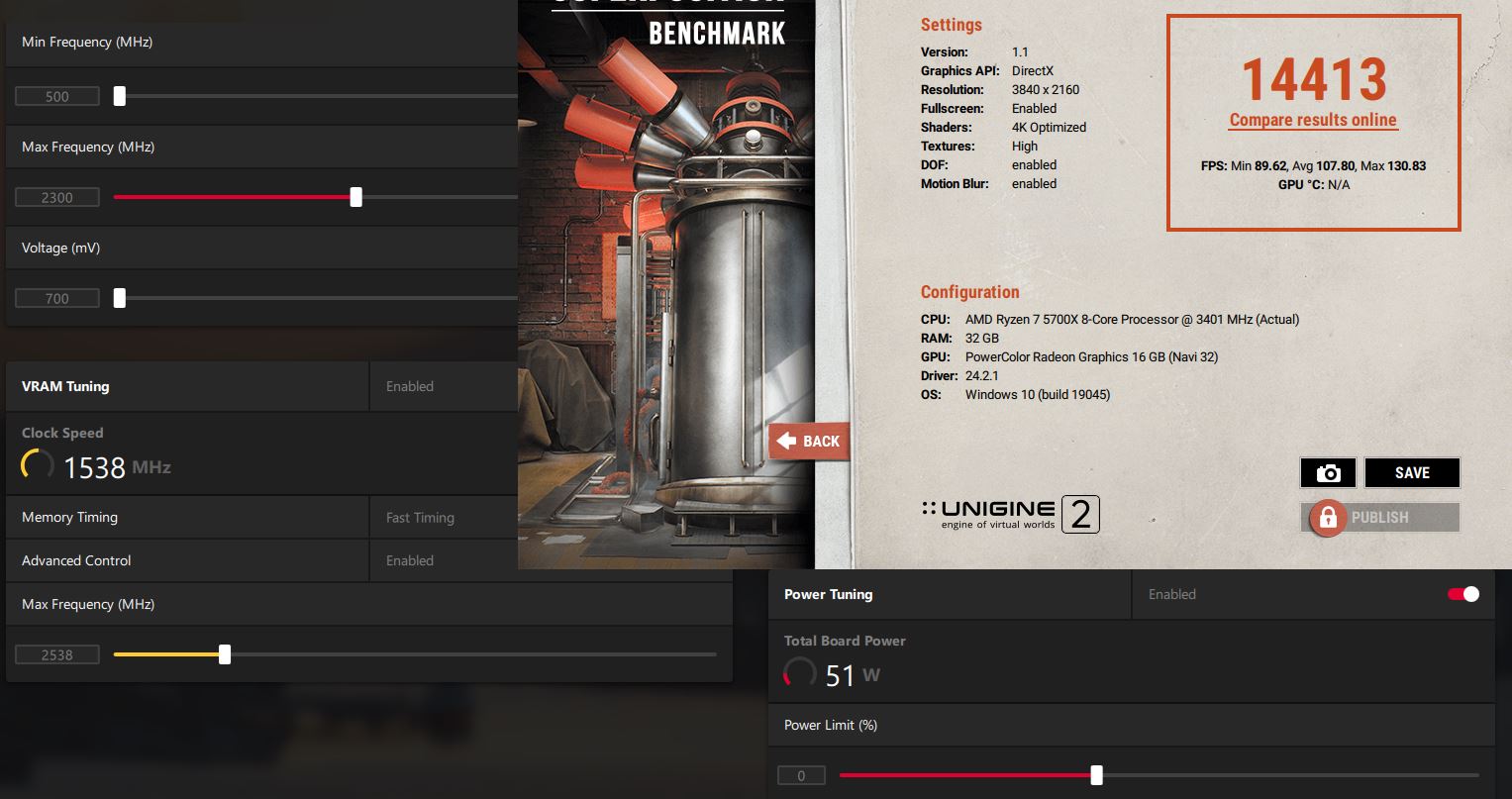Click the 1538 MHz clock speed reading
This screenshot has width=1512, height=799.
pos(117,467)
